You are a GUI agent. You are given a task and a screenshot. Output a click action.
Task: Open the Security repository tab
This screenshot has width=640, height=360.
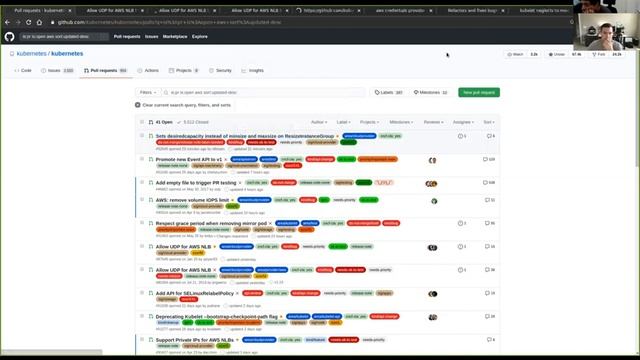(220, 71)
